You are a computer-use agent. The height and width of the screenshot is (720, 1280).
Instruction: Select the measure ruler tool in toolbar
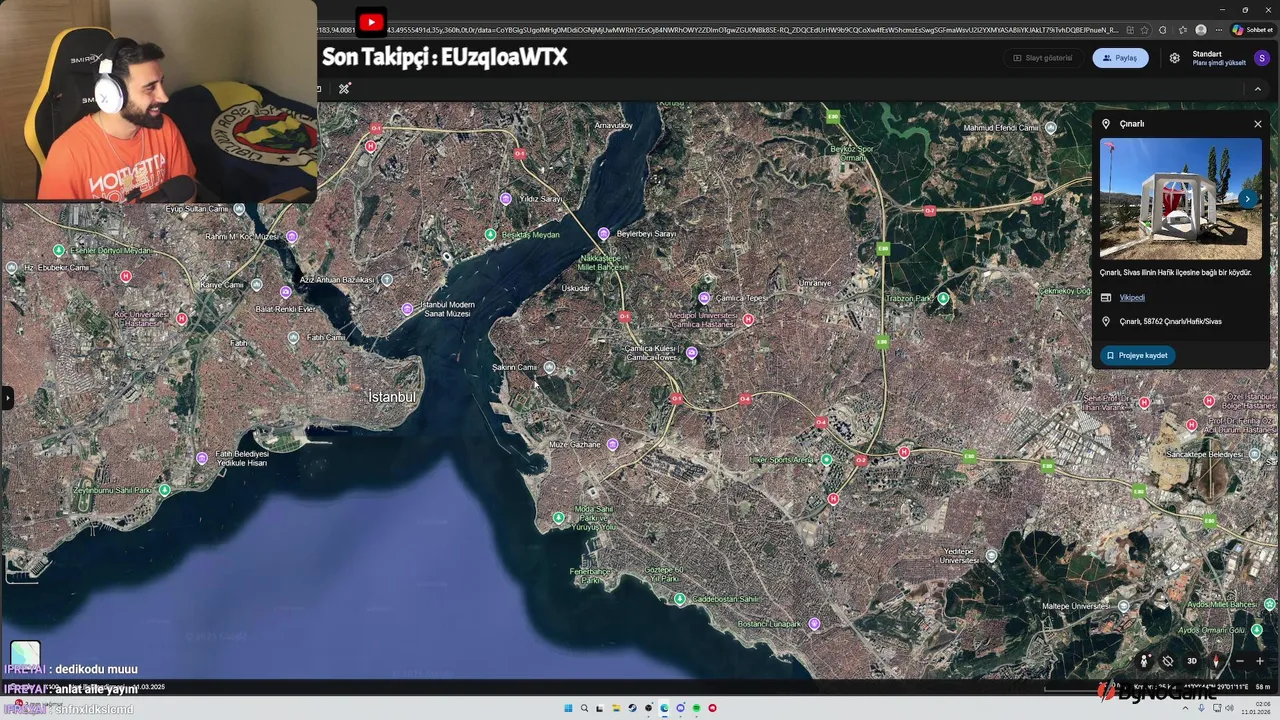344,89
